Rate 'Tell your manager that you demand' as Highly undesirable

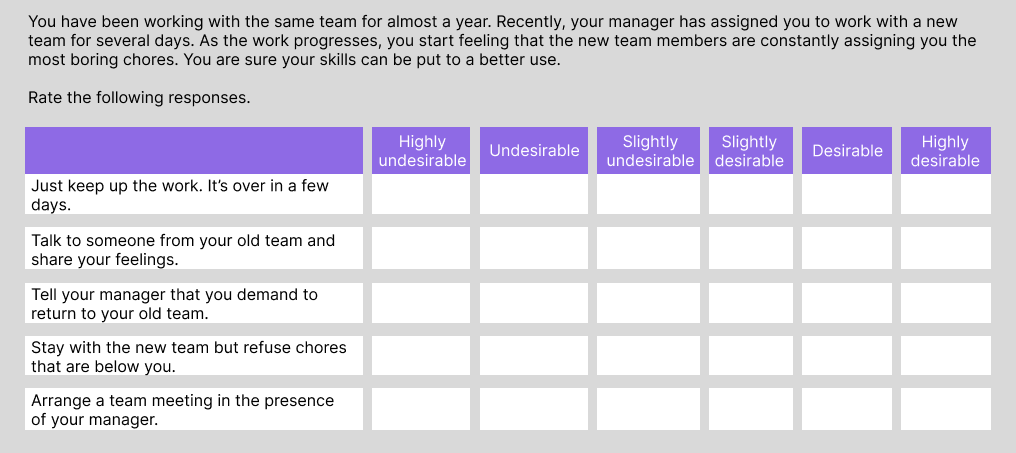coord(421,303)
